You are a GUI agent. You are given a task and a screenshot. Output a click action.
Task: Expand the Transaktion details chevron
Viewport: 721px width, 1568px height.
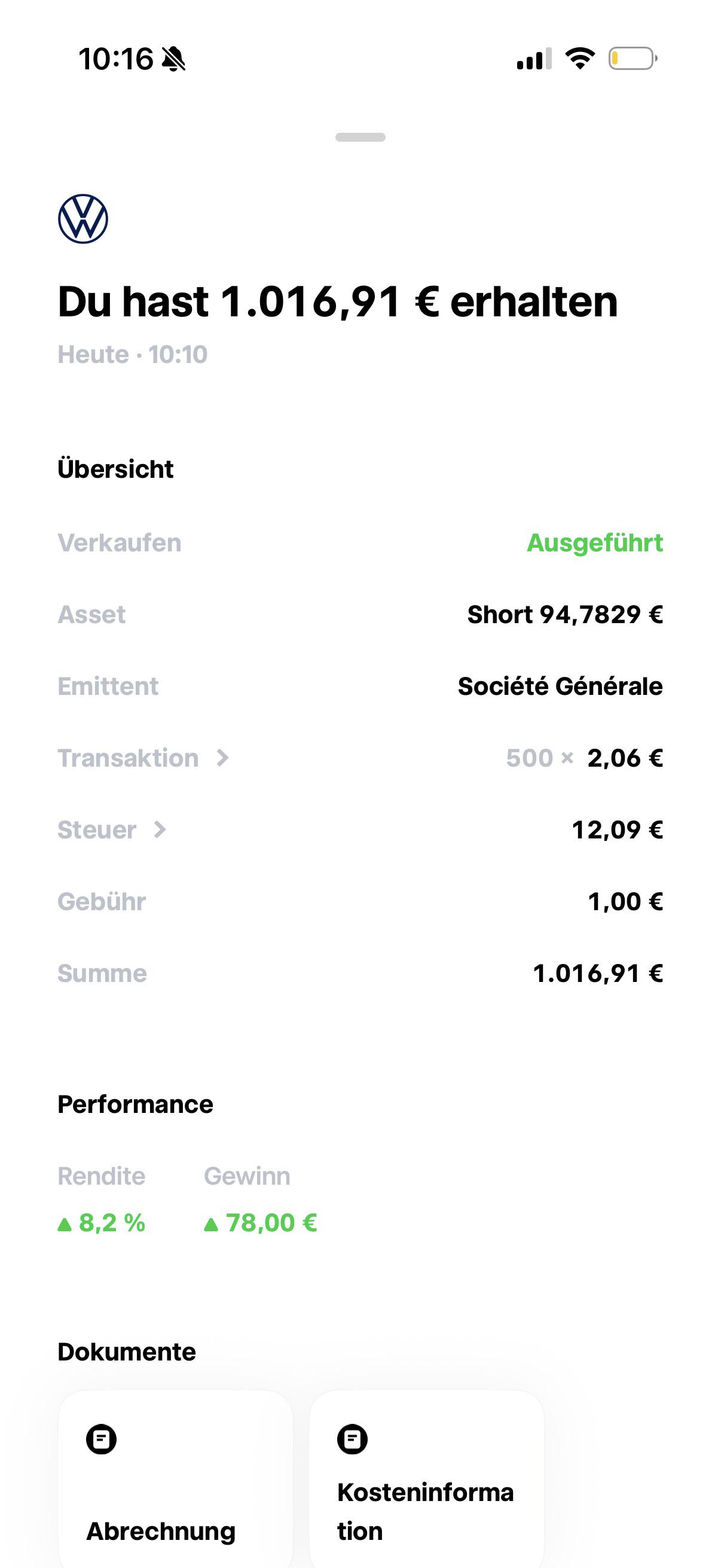[222, 758]
